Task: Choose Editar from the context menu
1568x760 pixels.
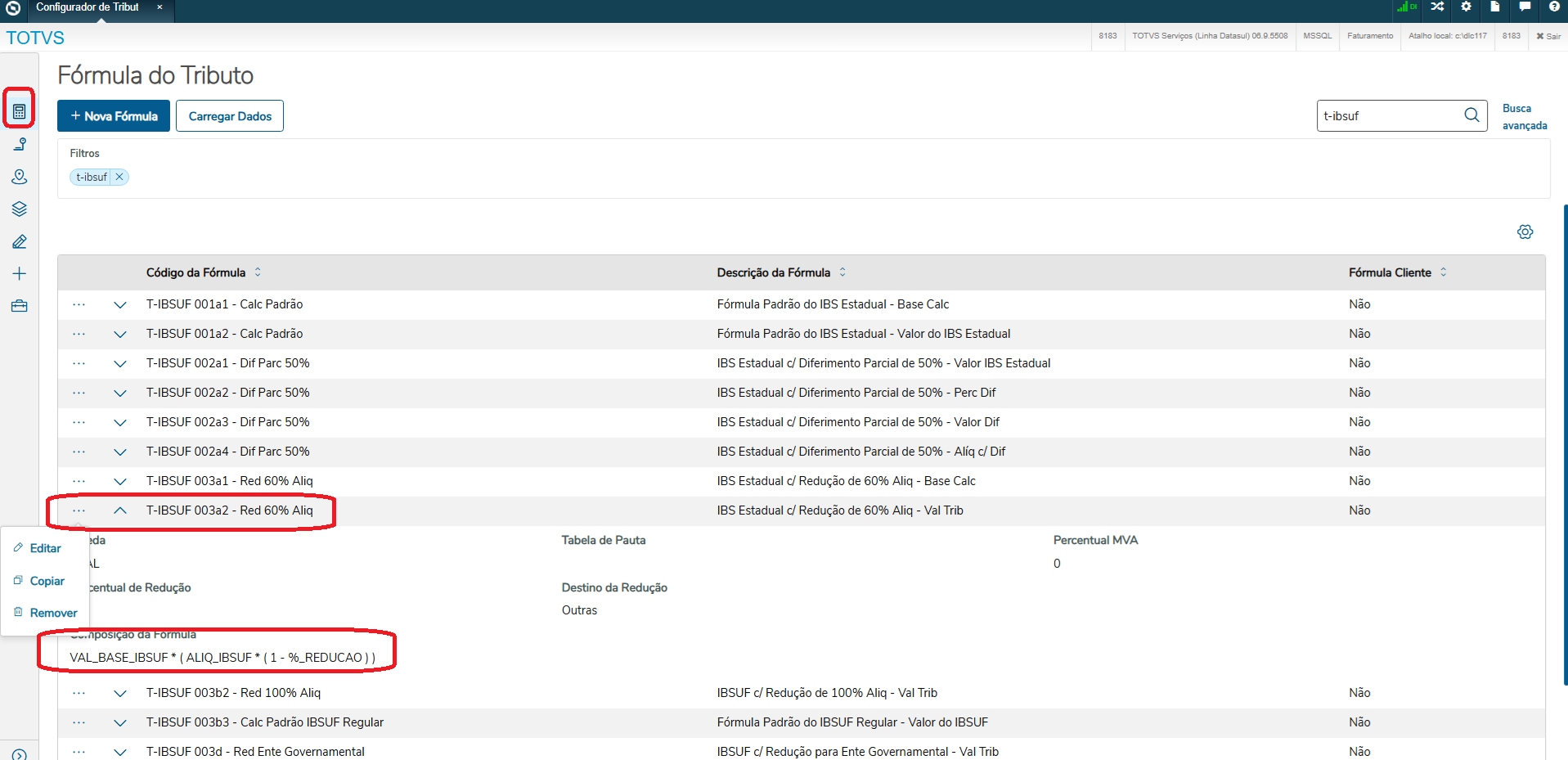Action: tap(45, 548)
